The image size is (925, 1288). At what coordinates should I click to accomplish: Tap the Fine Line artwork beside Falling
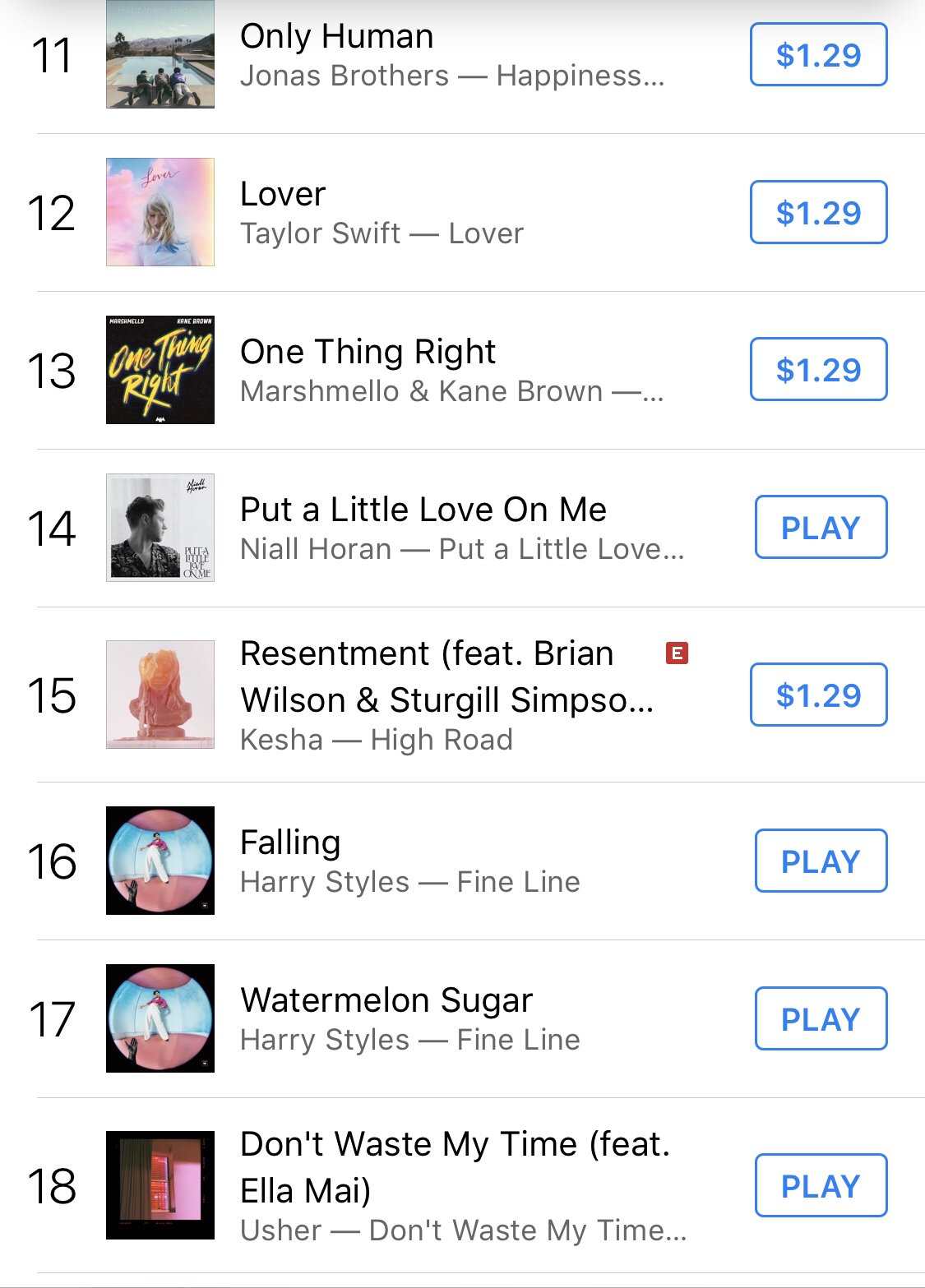[160, 861]
